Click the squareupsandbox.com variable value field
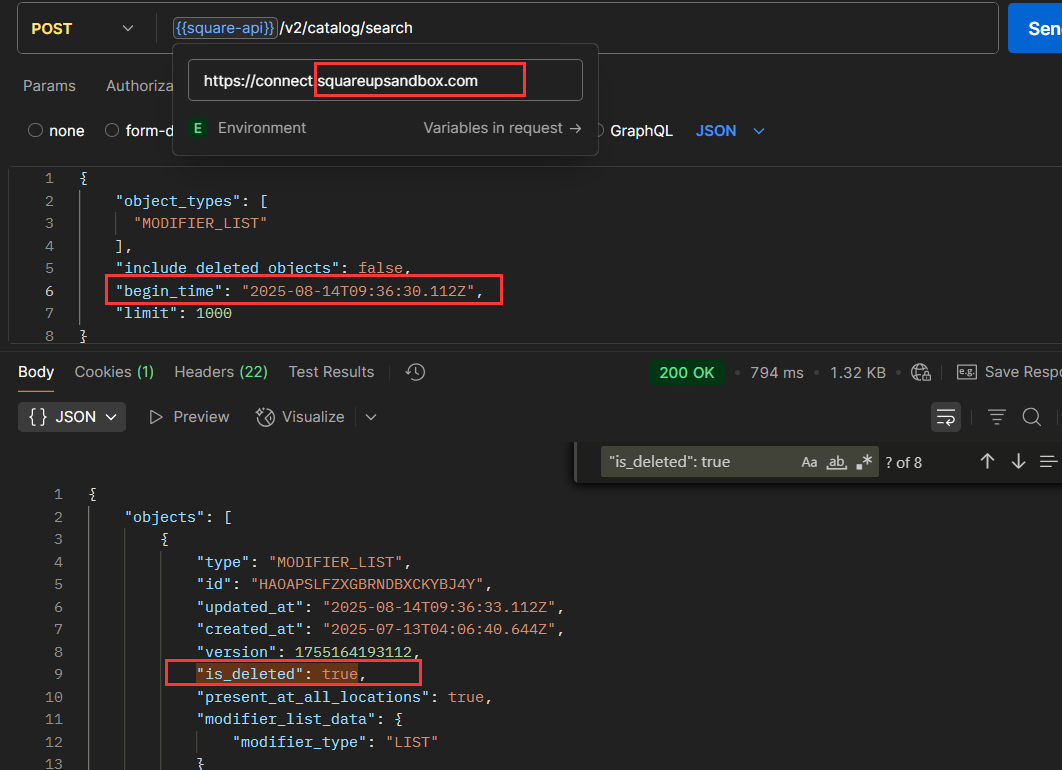The image size is (1062, 770). click(x=385, y=80)
